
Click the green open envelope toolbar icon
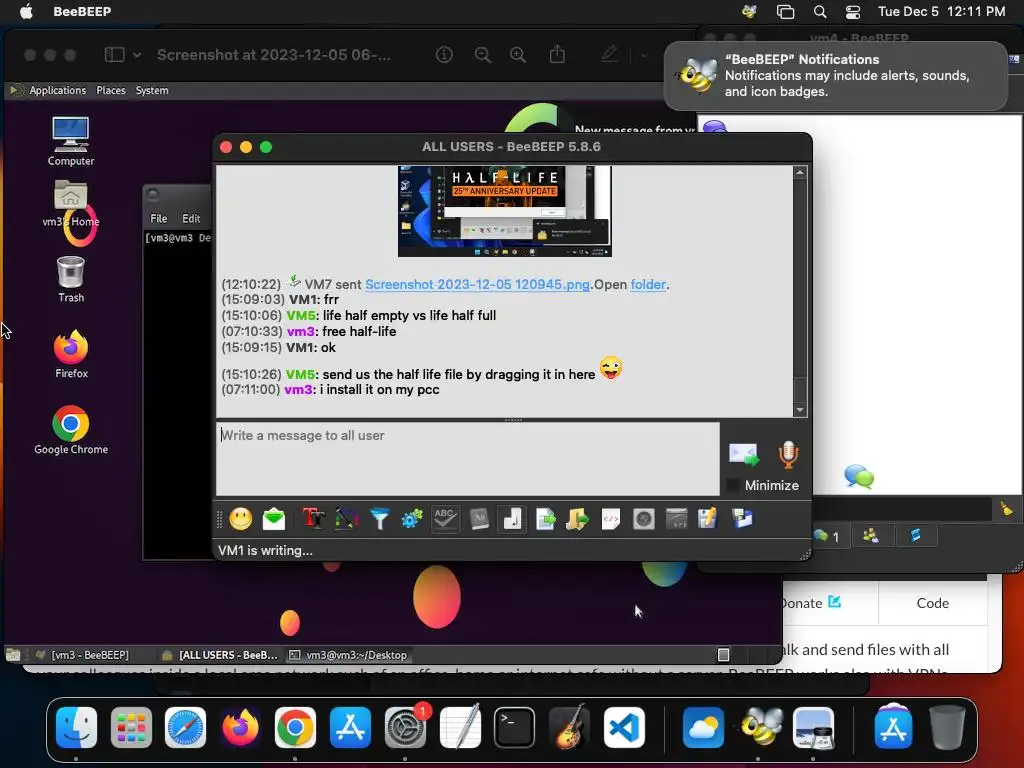click(x=274, y=519)
